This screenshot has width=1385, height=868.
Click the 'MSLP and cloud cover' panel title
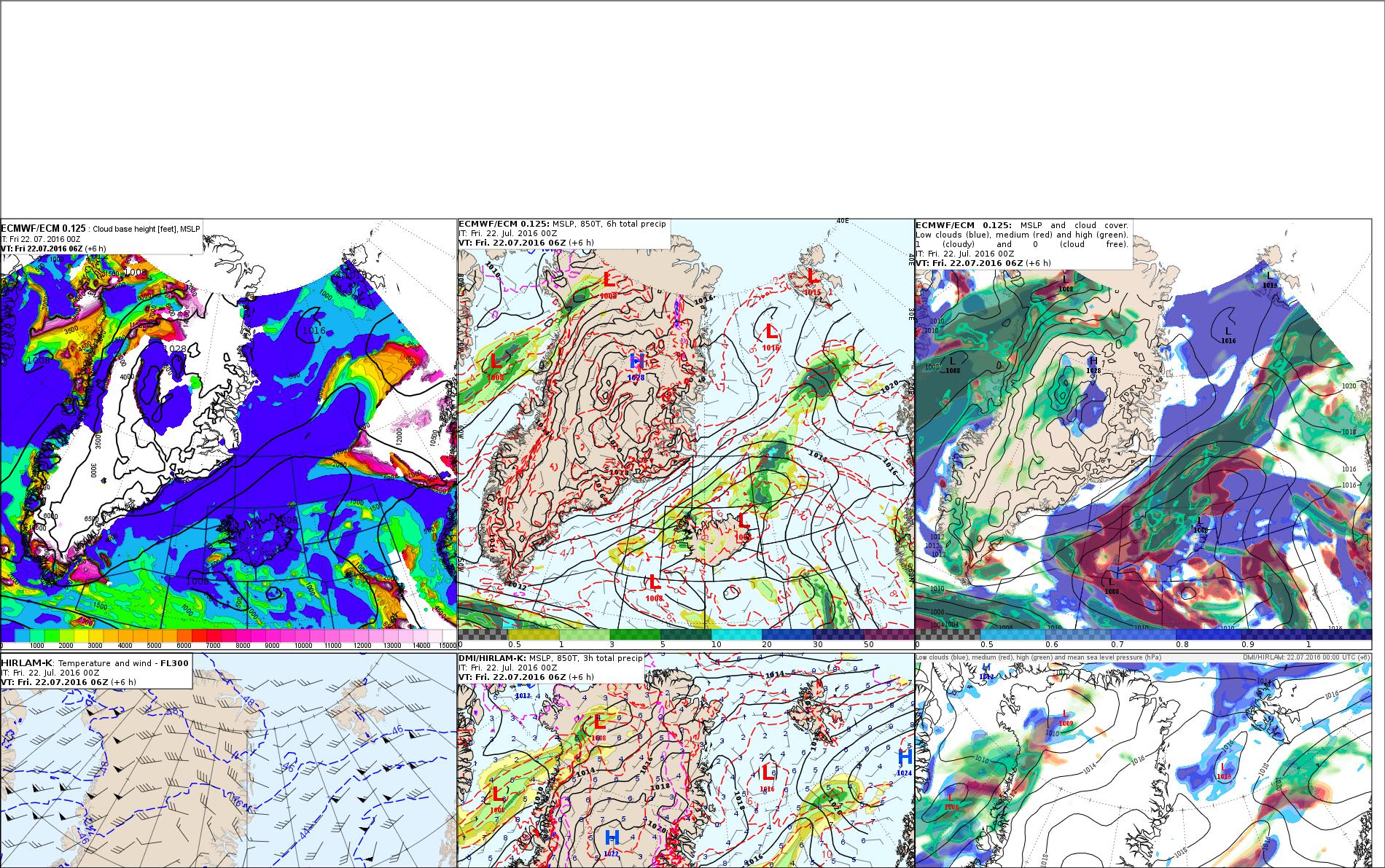pos(1074,225)
